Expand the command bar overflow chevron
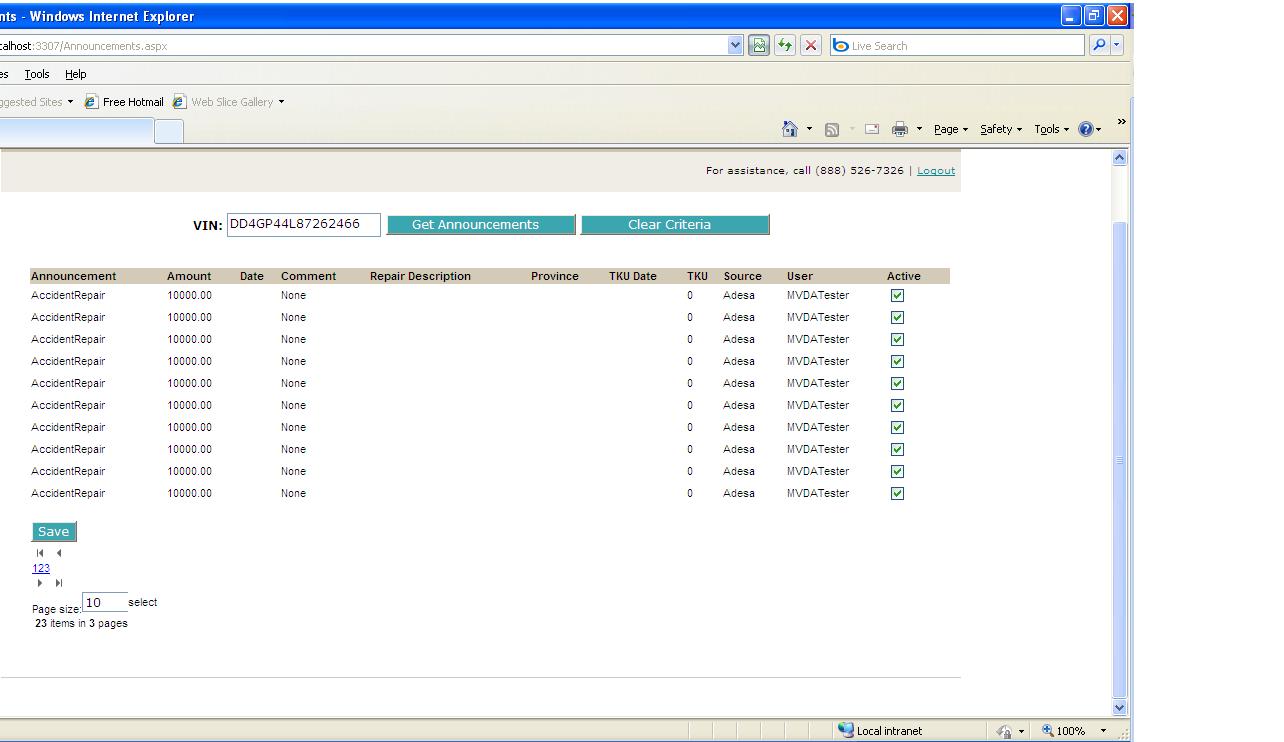The height and width of the screenshot is (742, 1284). [1121, 122]
